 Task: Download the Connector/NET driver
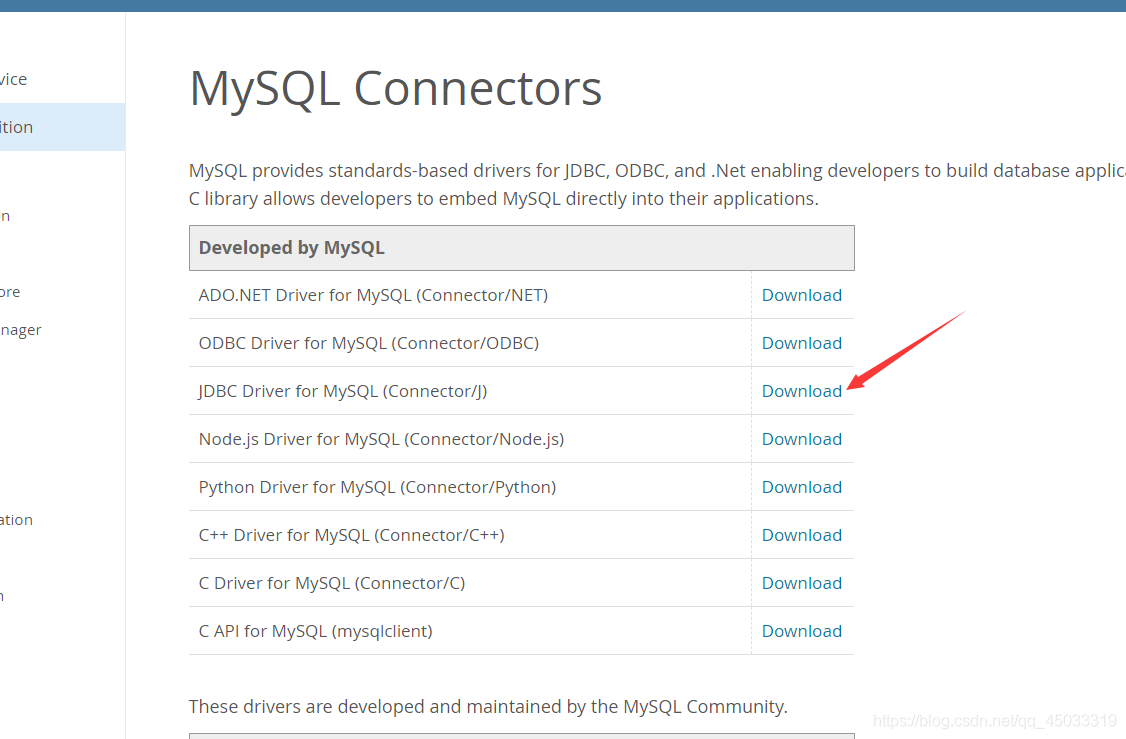(x=801, y=294)
